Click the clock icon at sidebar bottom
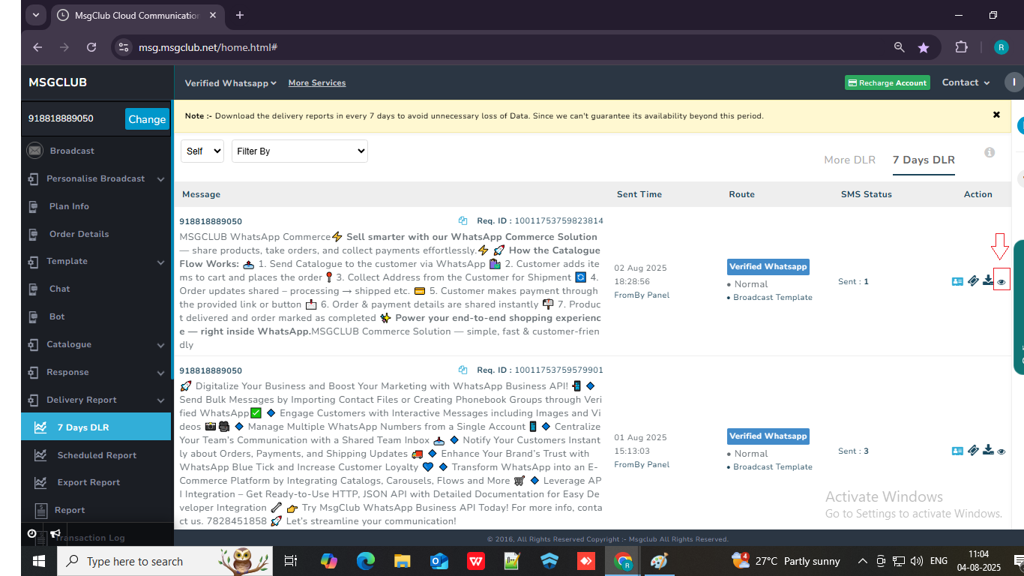The image size is (1024, 576). pyautogui.click(x=31, y=534)
